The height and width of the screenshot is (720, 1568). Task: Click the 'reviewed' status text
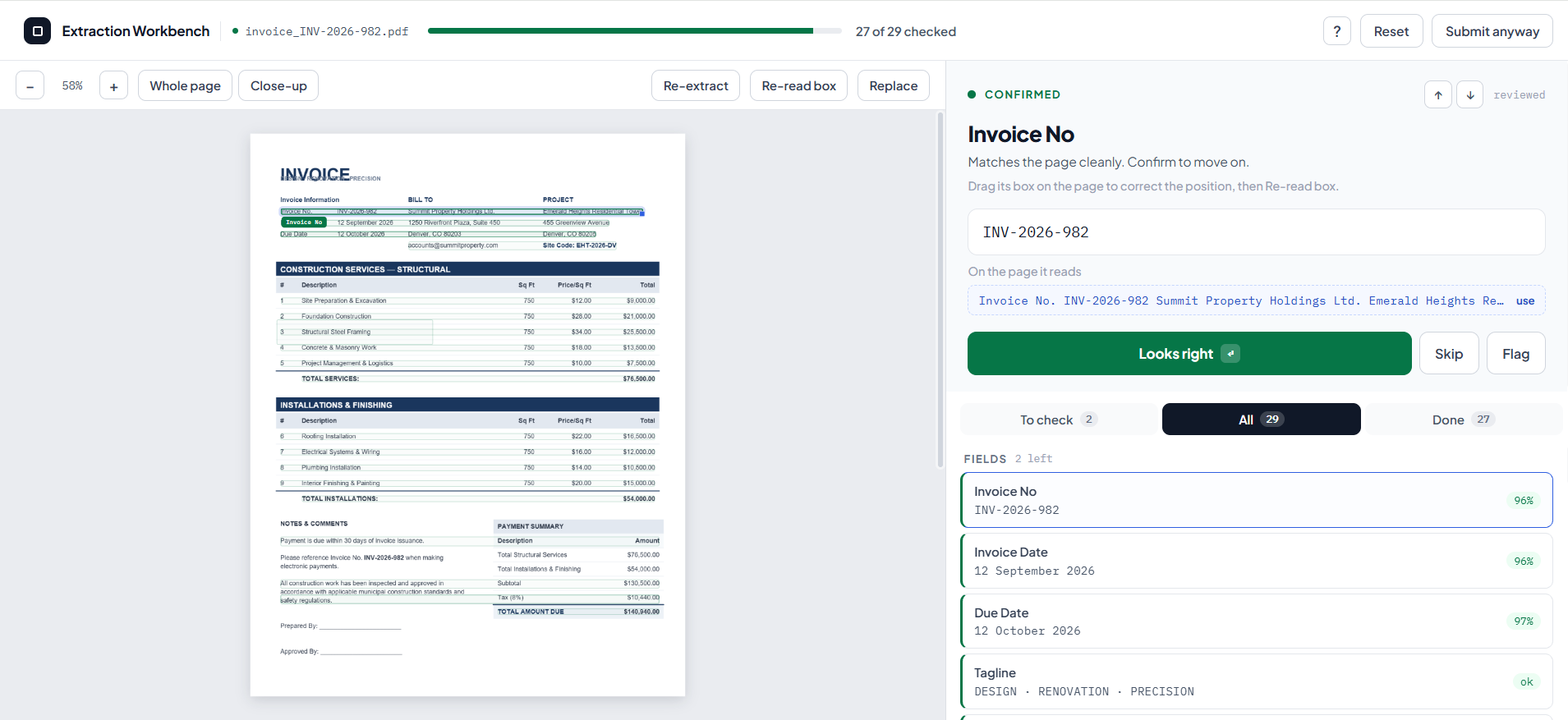coord(1519,94)
